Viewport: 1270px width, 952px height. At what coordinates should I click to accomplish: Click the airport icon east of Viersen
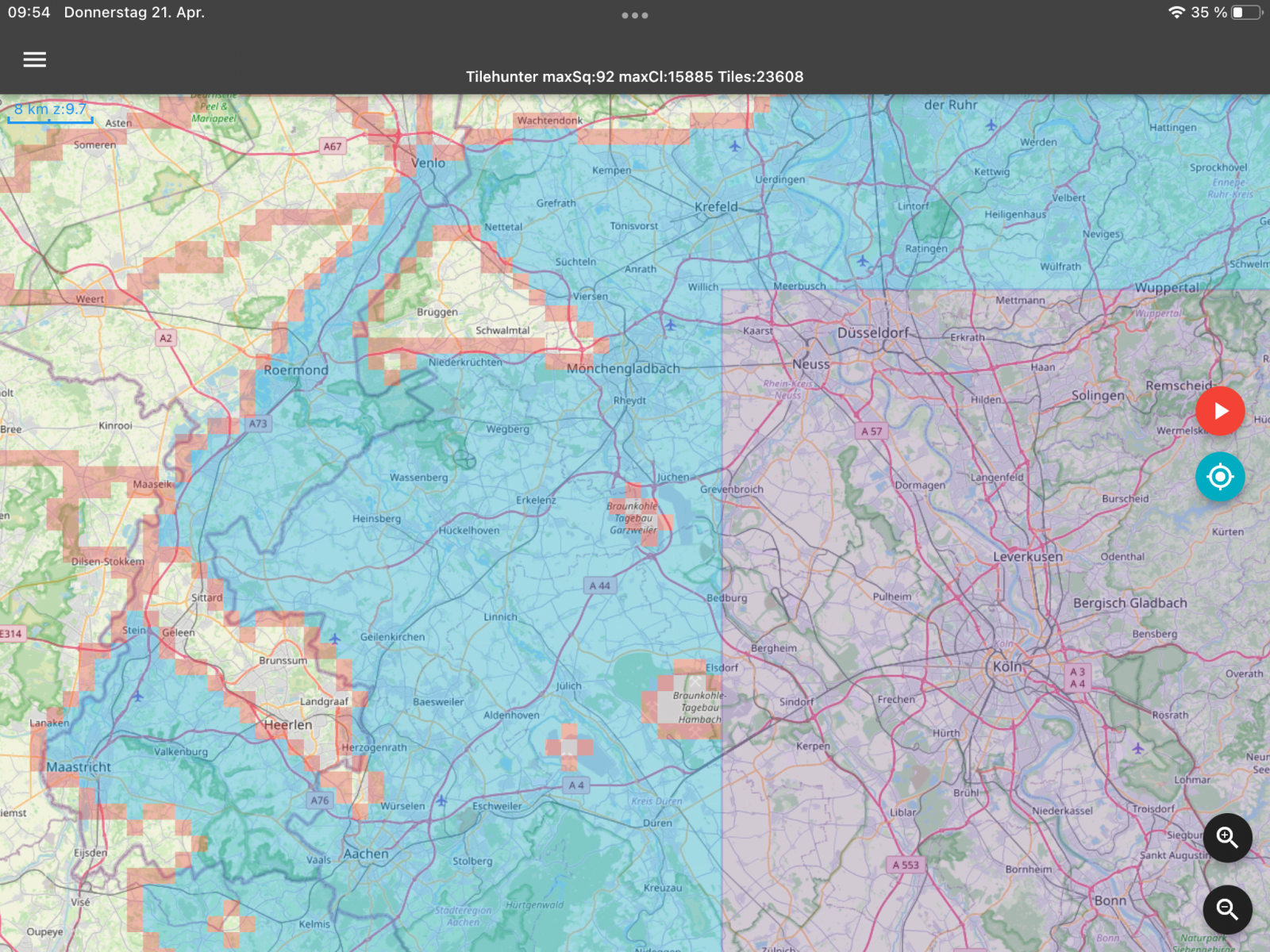671,325
